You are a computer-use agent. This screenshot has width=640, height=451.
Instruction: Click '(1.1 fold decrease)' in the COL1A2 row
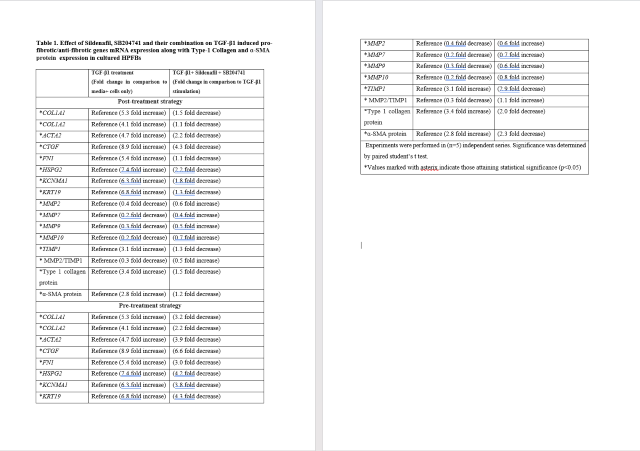(x=196, y=124)
